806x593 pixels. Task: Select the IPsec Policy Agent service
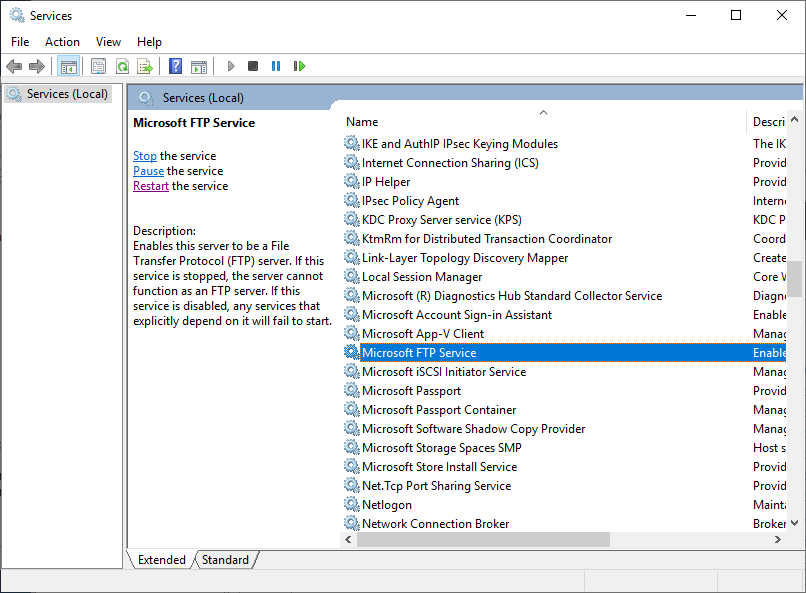pos(410,201)
